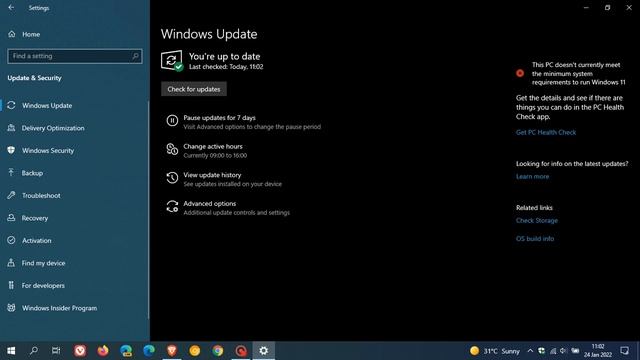The height and width of the screenshot is (360, 640).
Task: Open Edge Beta with badge on taskbar
Action: [x=126, y=351]
